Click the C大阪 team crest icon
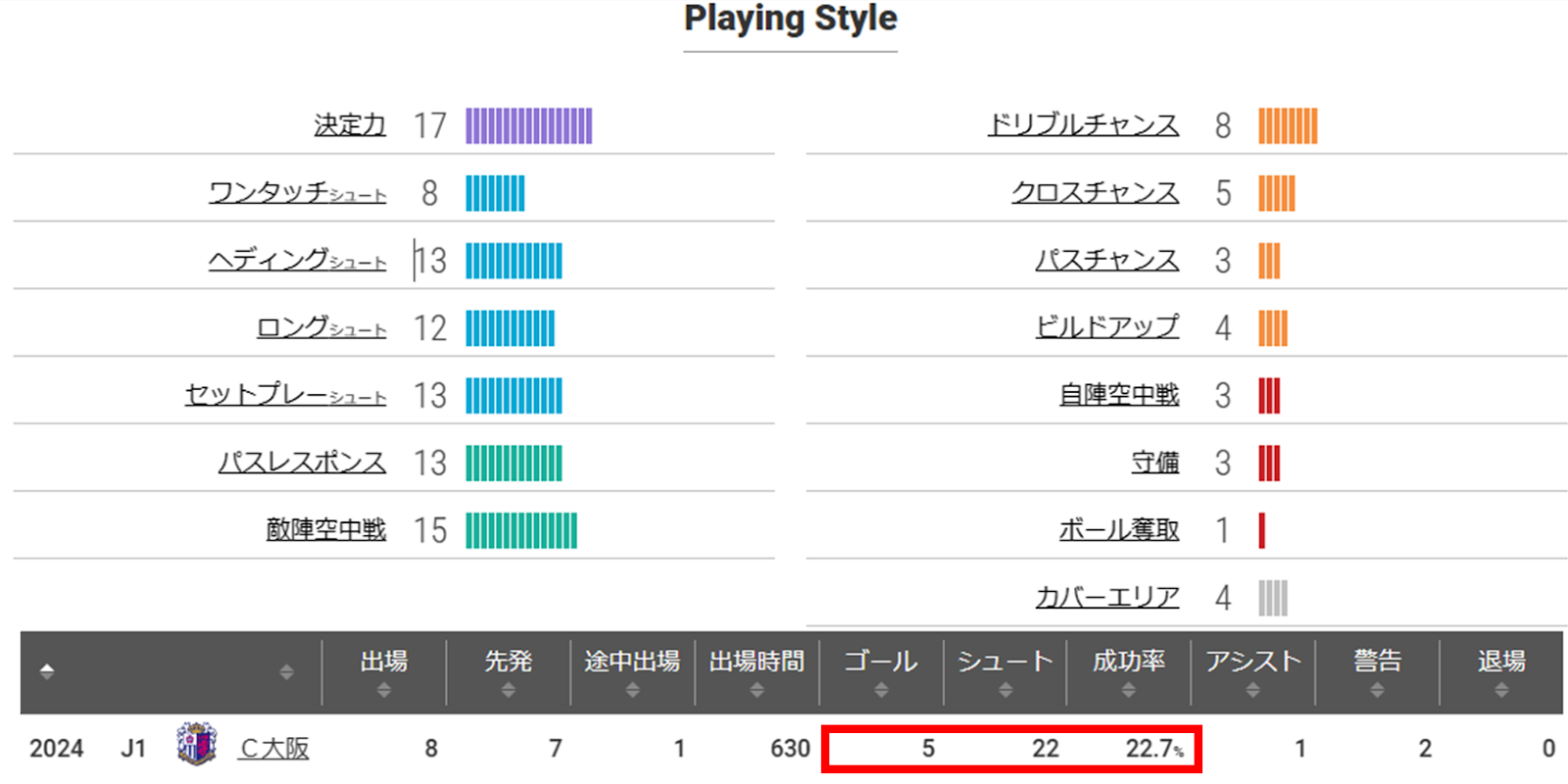This screenshot has width=1568, height=784. click(x=196, y=745)
